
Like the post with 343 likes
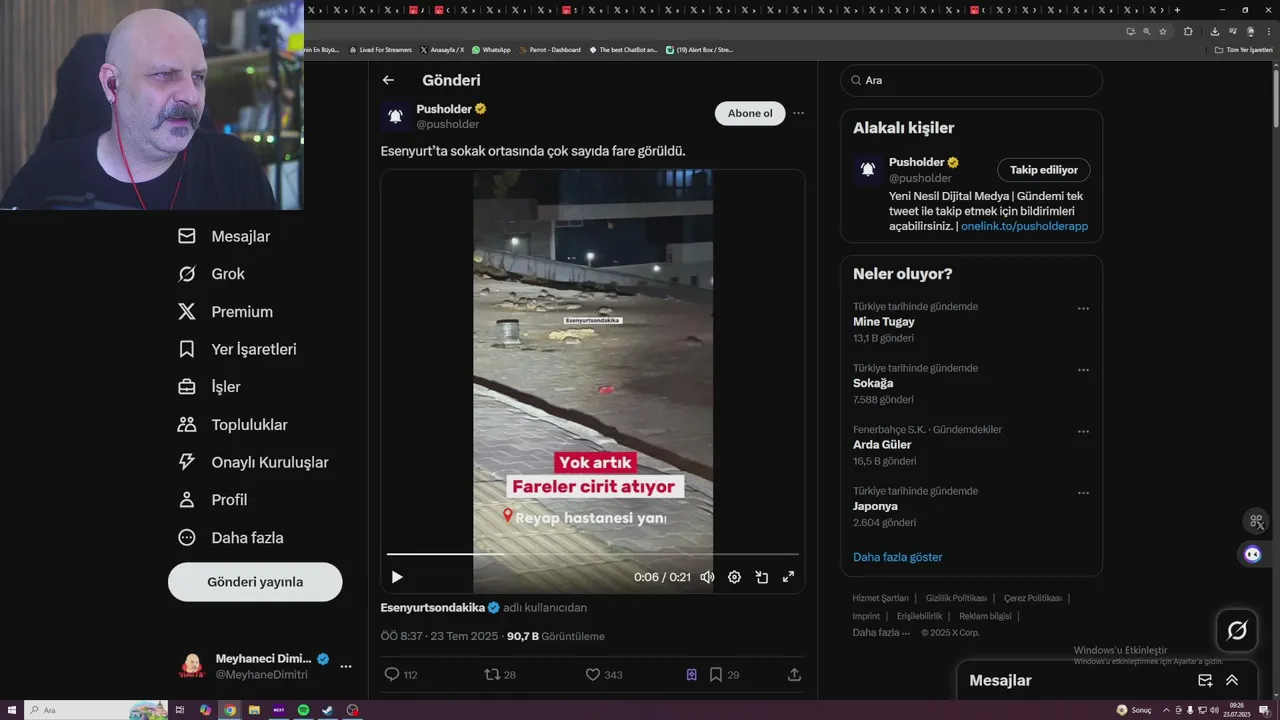tap(593, 675)
